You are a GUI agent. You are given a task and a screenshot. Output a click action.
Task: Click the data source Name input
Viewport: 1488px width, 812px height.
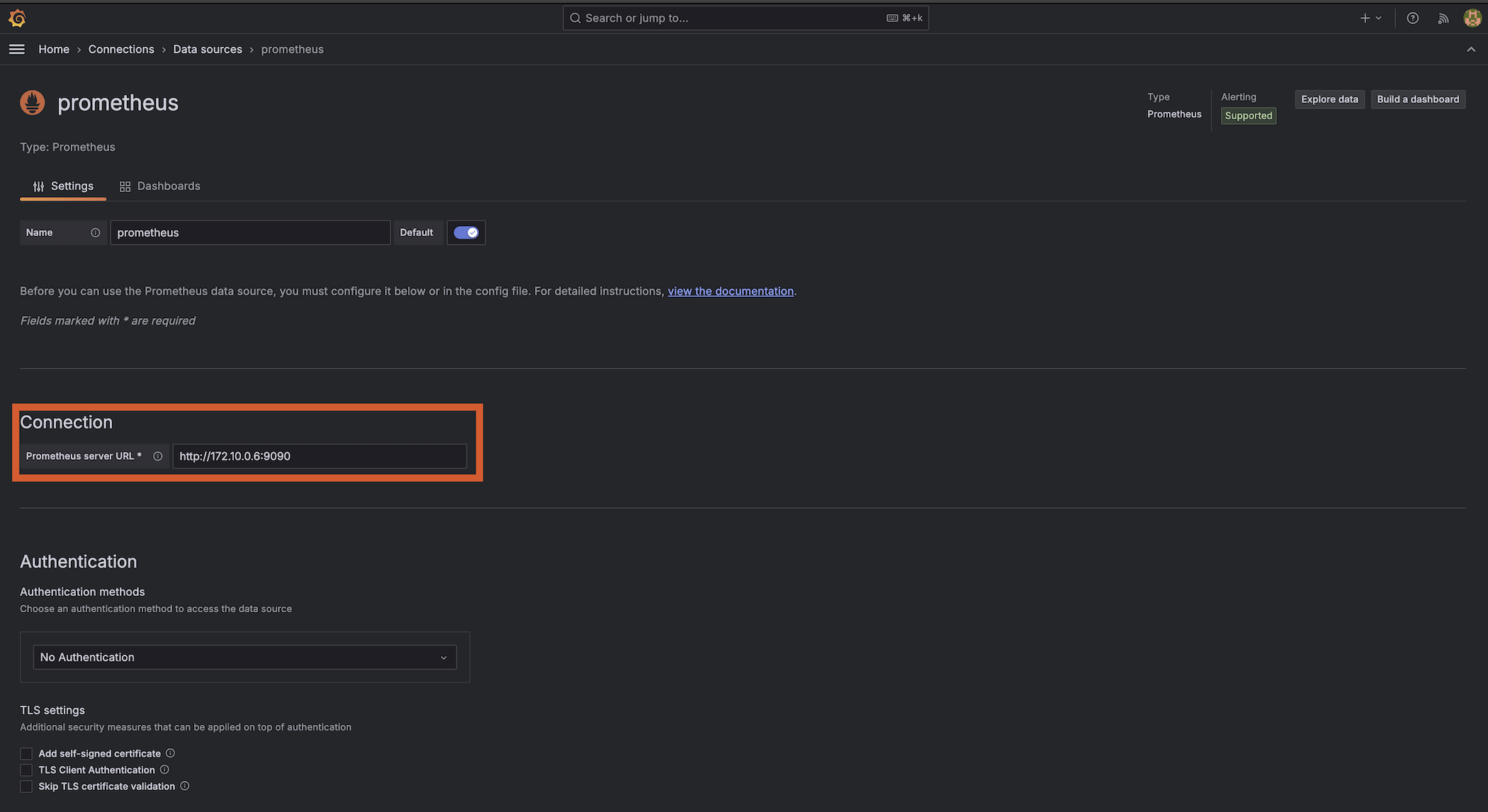tap(250, 232)
